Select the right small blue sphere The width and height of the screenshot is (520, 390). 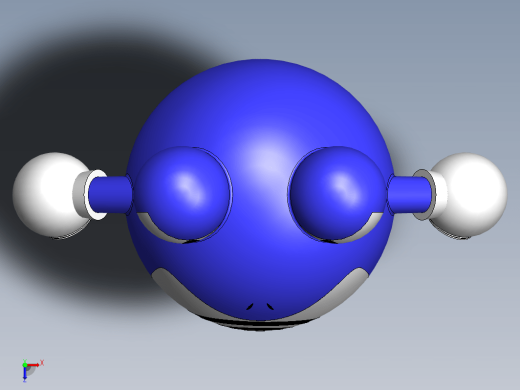337,193
